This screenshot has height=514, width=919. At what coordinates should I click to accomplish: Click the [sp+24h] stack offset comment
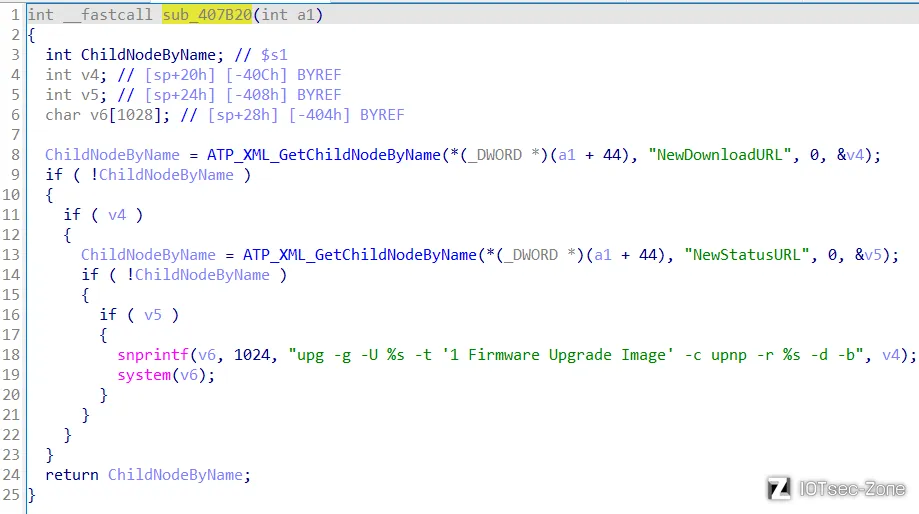coord(180,94)
